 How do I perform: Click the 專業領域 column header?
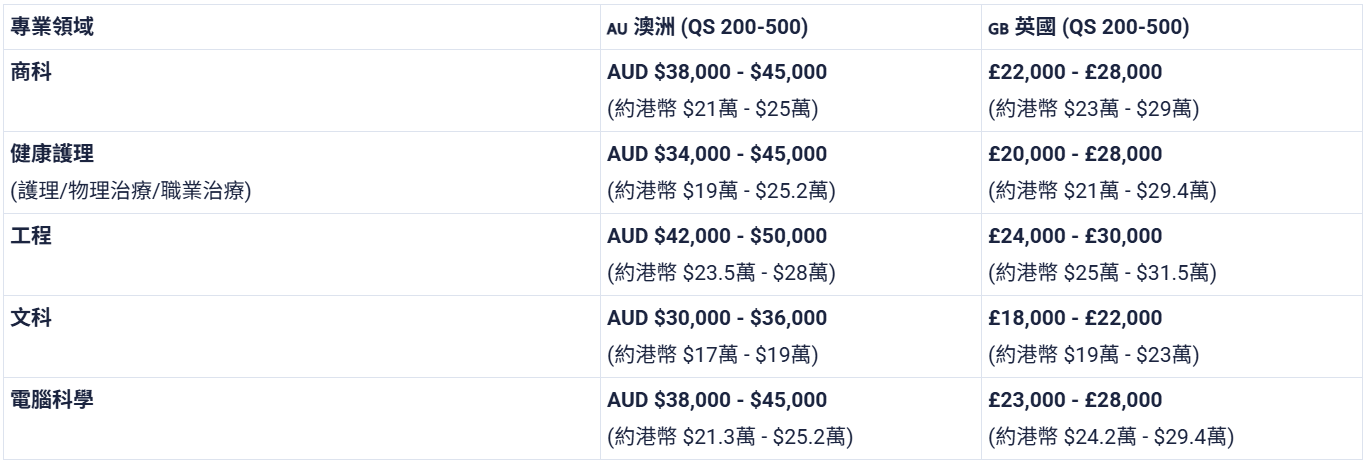click(52, 27)
